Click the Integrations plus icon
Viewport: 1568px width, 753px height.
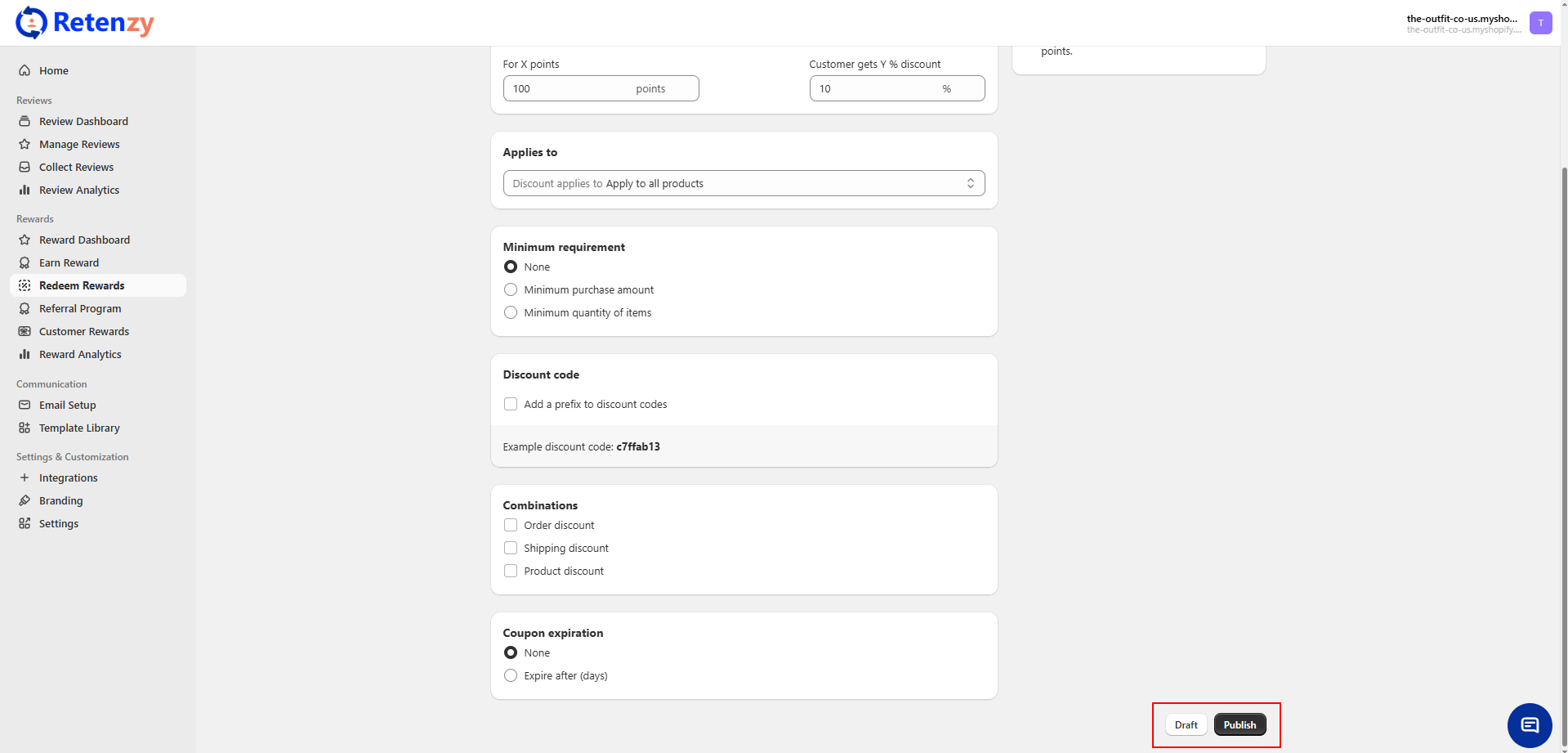(25, 477)
